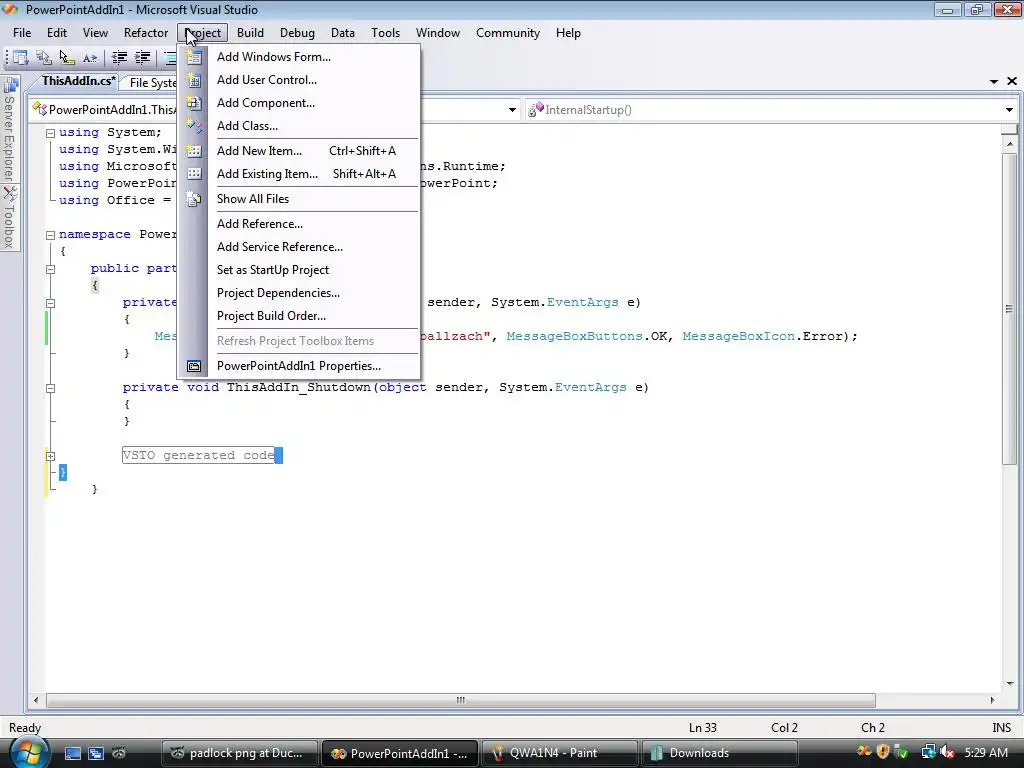Click the Display Word Completion toolbar icon
1024x768 pixels.
point(90,57)
